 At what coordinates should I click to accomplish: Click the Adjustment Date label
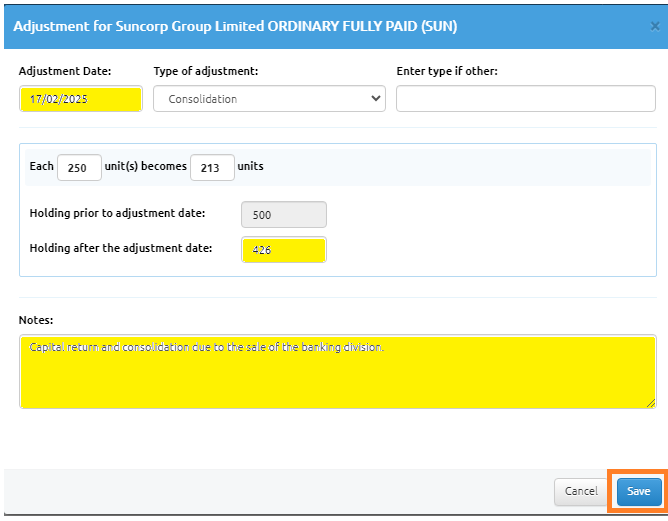click(65, 71)
